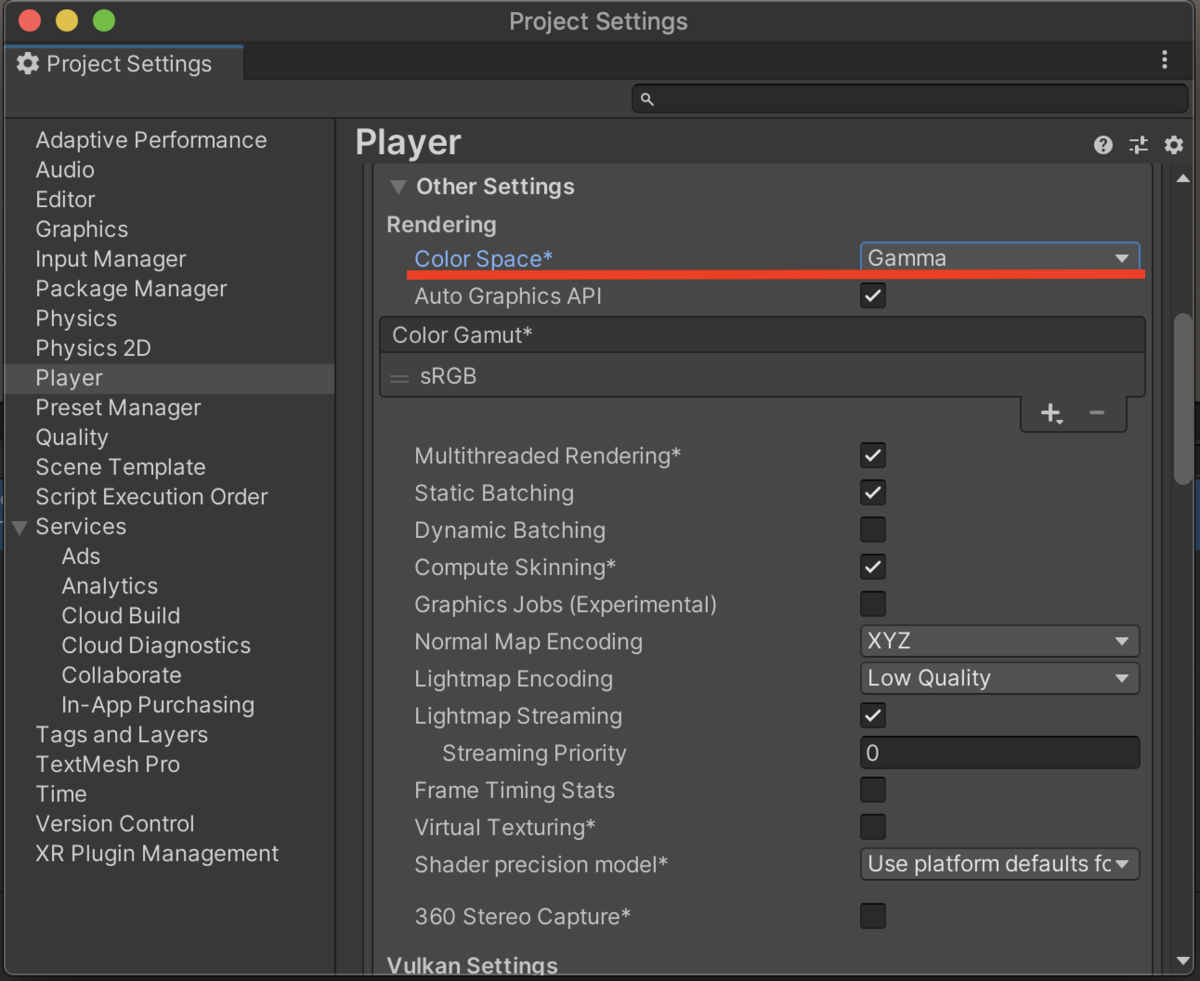The height and width of the screenshot is (981, 1200).
Task: Open the Player presets sliders icon
Action: 1138,145
